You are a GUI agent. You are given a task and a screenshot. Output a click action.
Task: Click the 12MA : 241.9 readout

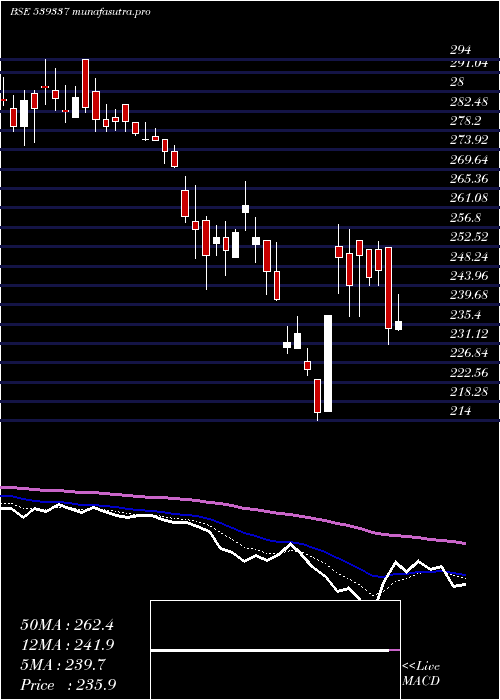coord(67,645)
